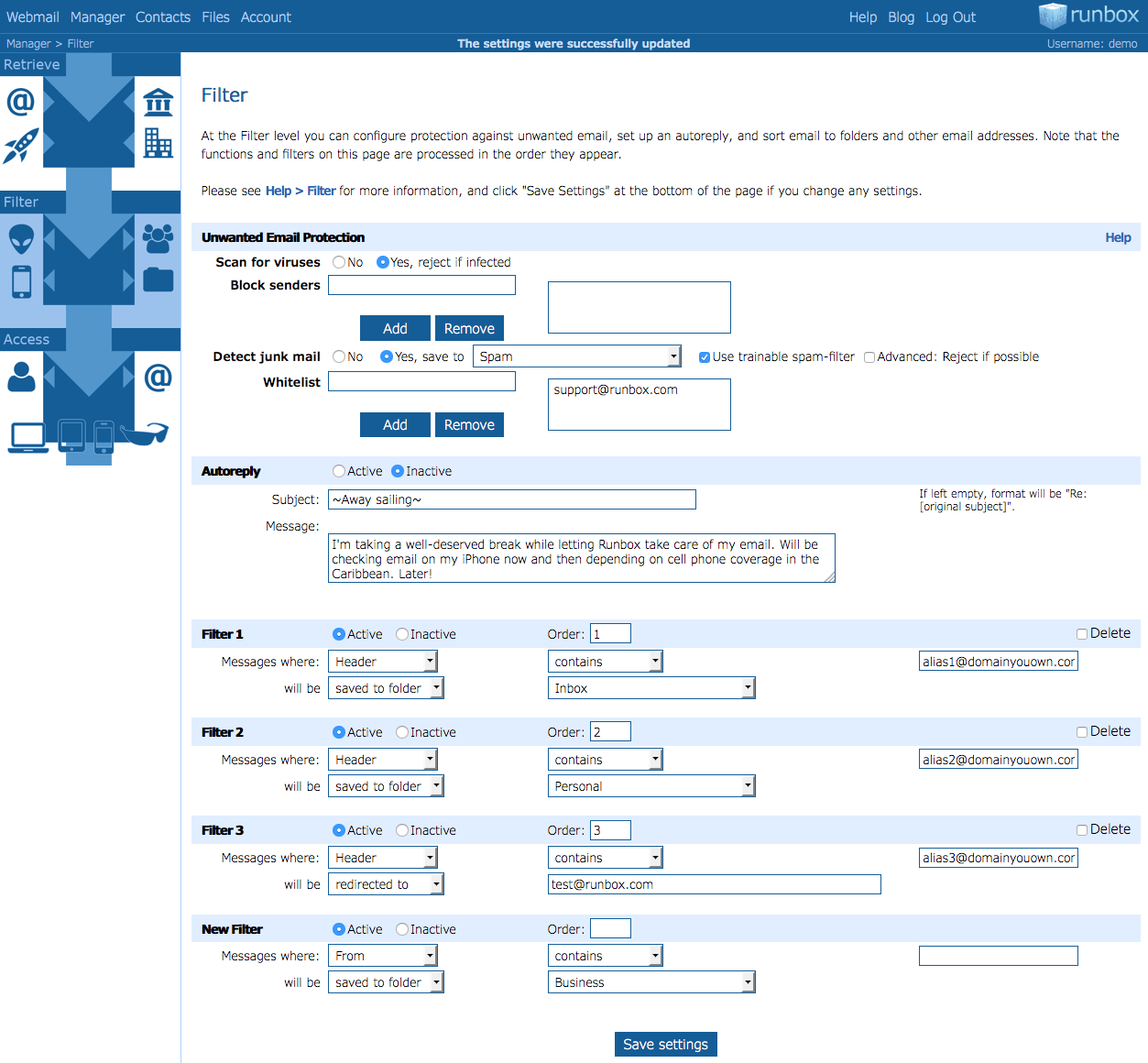This screenshot has width=1148, height=1063.
Task: Open the folder icon in the Filter sidebar
Action: pyautogui.click(x=159, y=279)
